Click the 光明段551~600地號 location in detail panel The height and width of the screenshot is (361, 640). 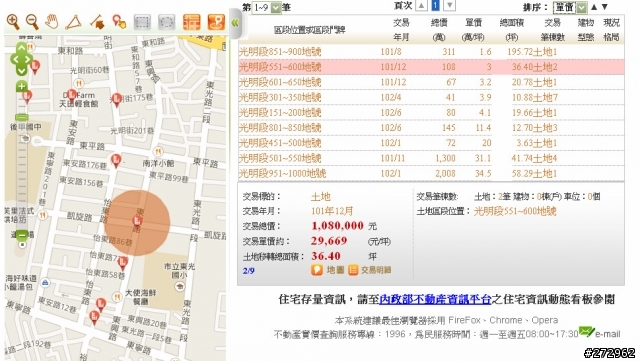[x=515, y=211]
